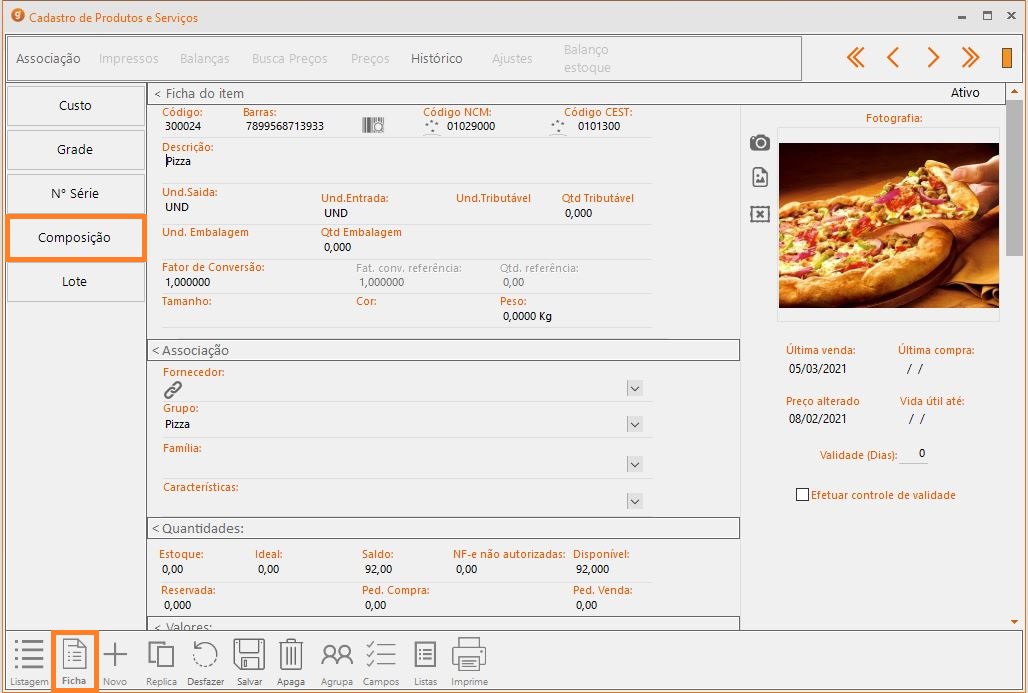1028x693 pixels.
Task: Open the Grupo dropdown
Action: point(634,424)
